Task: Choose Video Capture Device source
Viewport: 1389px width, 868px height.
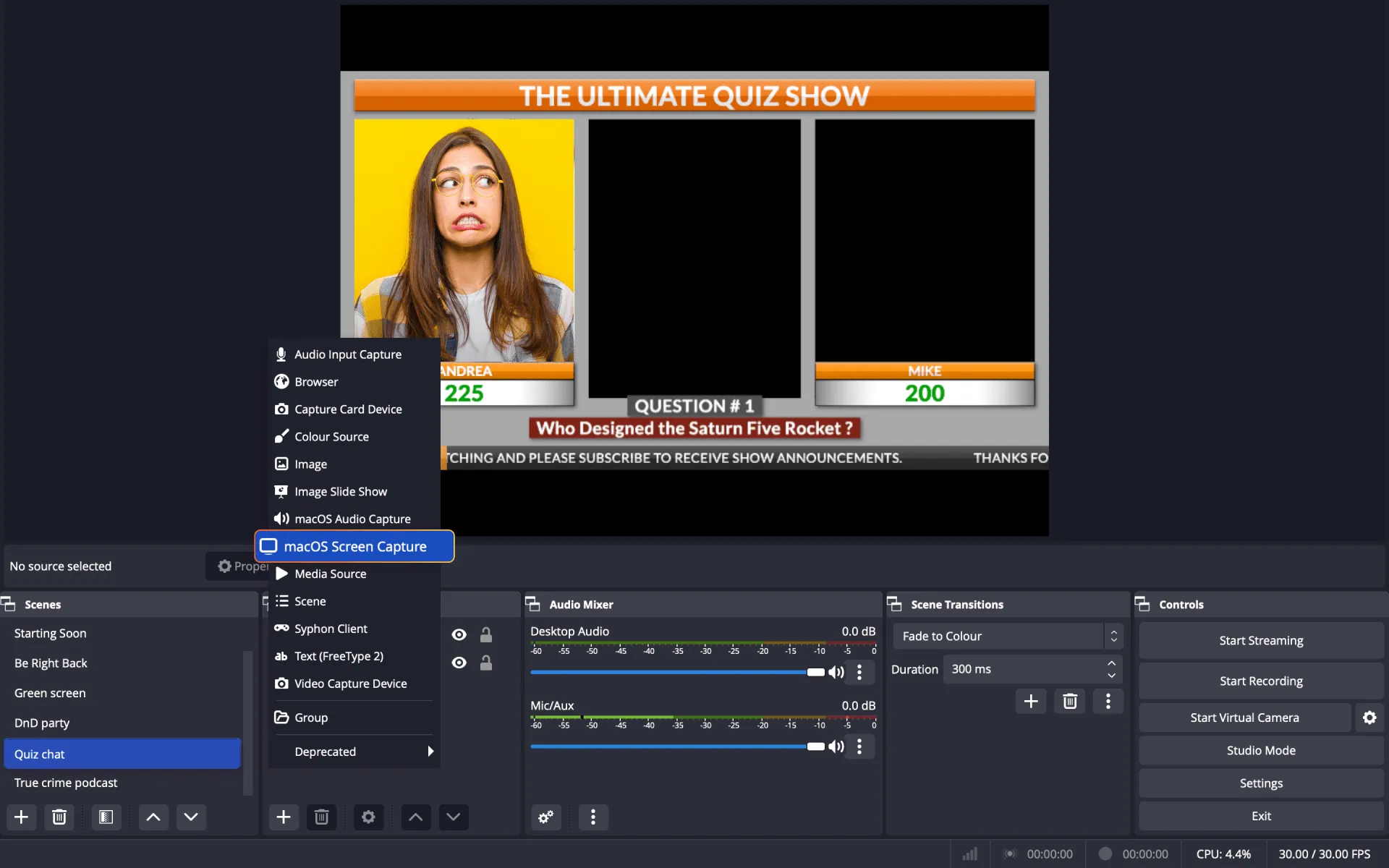Action: click(354, 684)
